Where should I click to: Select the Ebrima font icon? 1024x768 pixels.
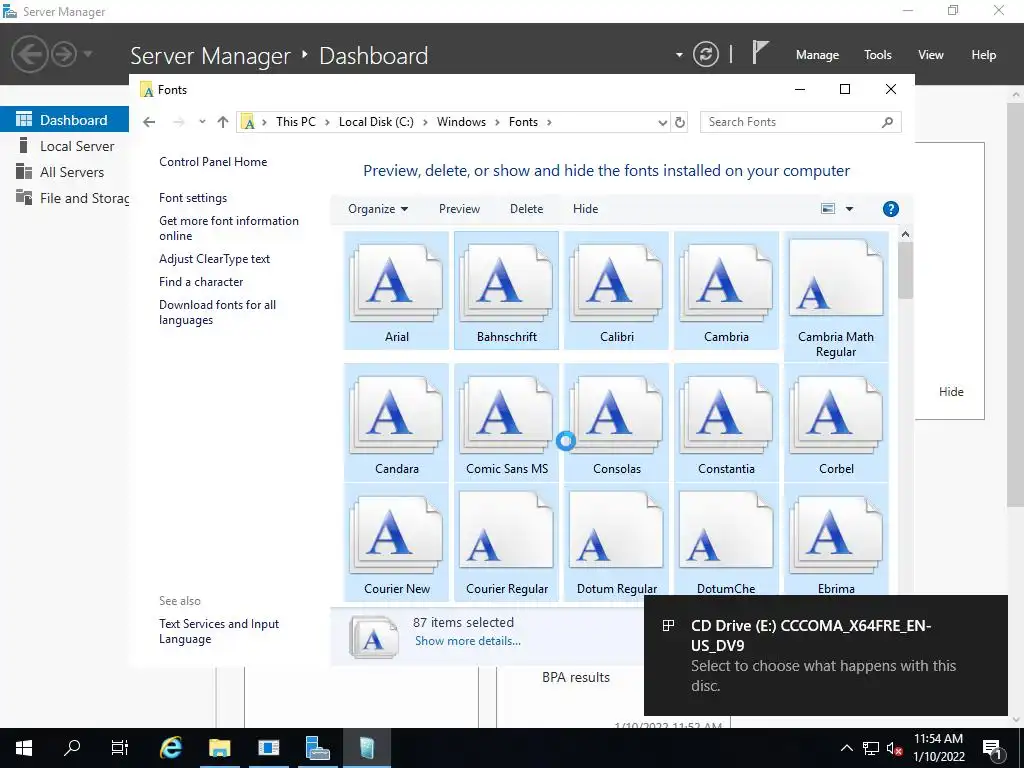coord(836,539)
